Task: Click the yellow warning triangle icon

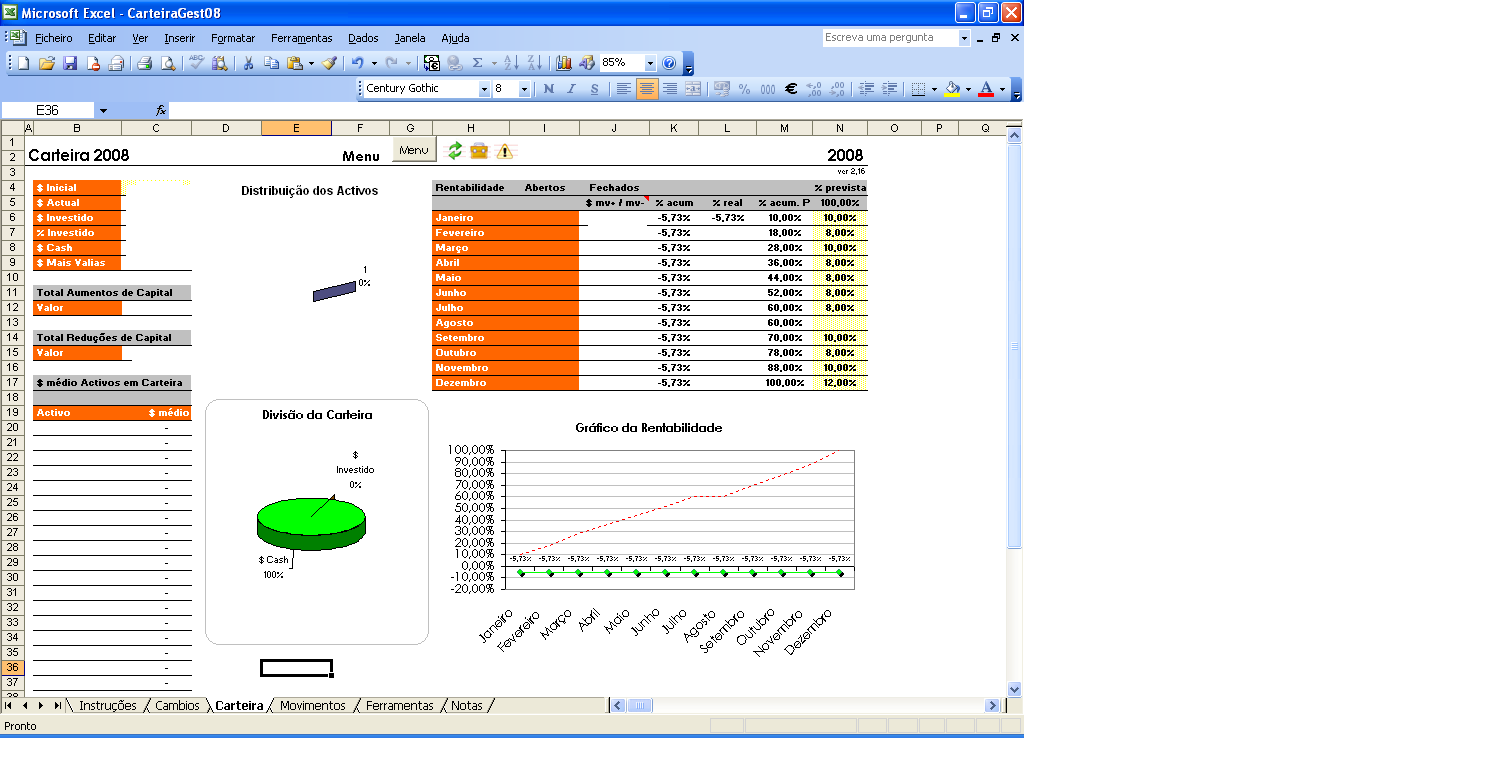Action: (x=505, y=151)
